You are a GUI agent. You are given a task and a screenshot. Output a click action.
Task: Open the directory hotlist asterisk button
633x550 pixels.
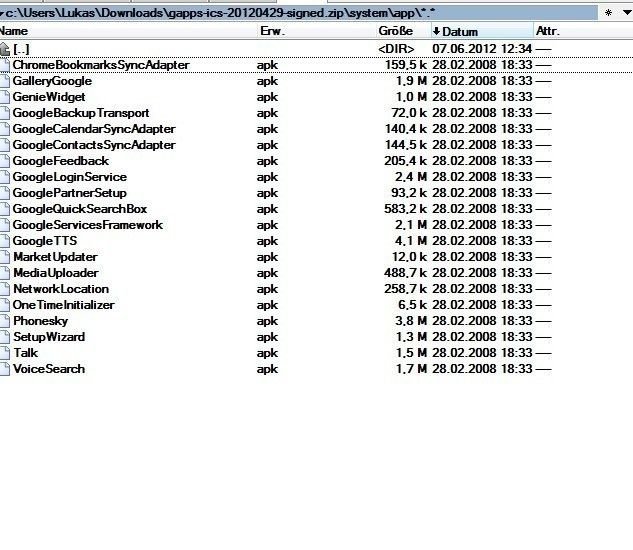tap(608, 13)
